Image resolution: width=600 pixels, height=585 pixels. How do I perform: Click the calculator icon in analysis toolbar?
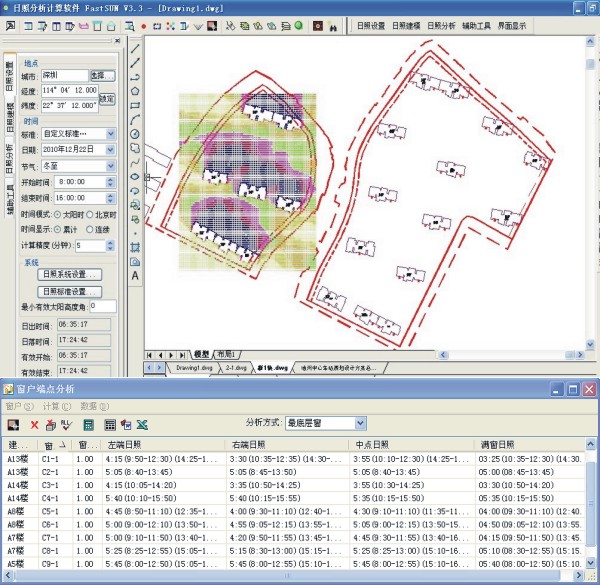pyautogui.click(x=88, y=424)
